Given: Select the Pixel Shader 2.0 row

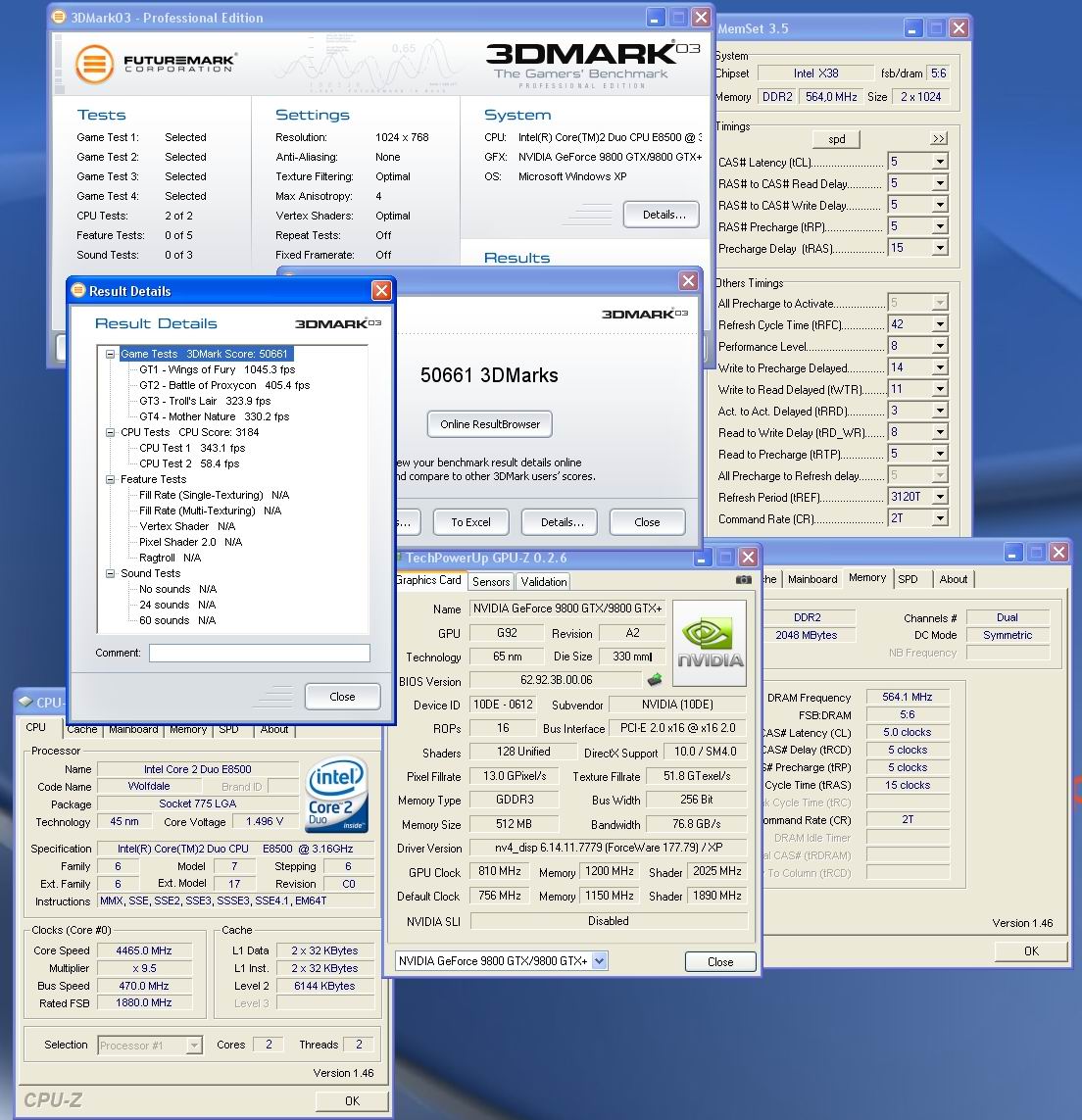Looking at the screenshot, I should [191, 542].
